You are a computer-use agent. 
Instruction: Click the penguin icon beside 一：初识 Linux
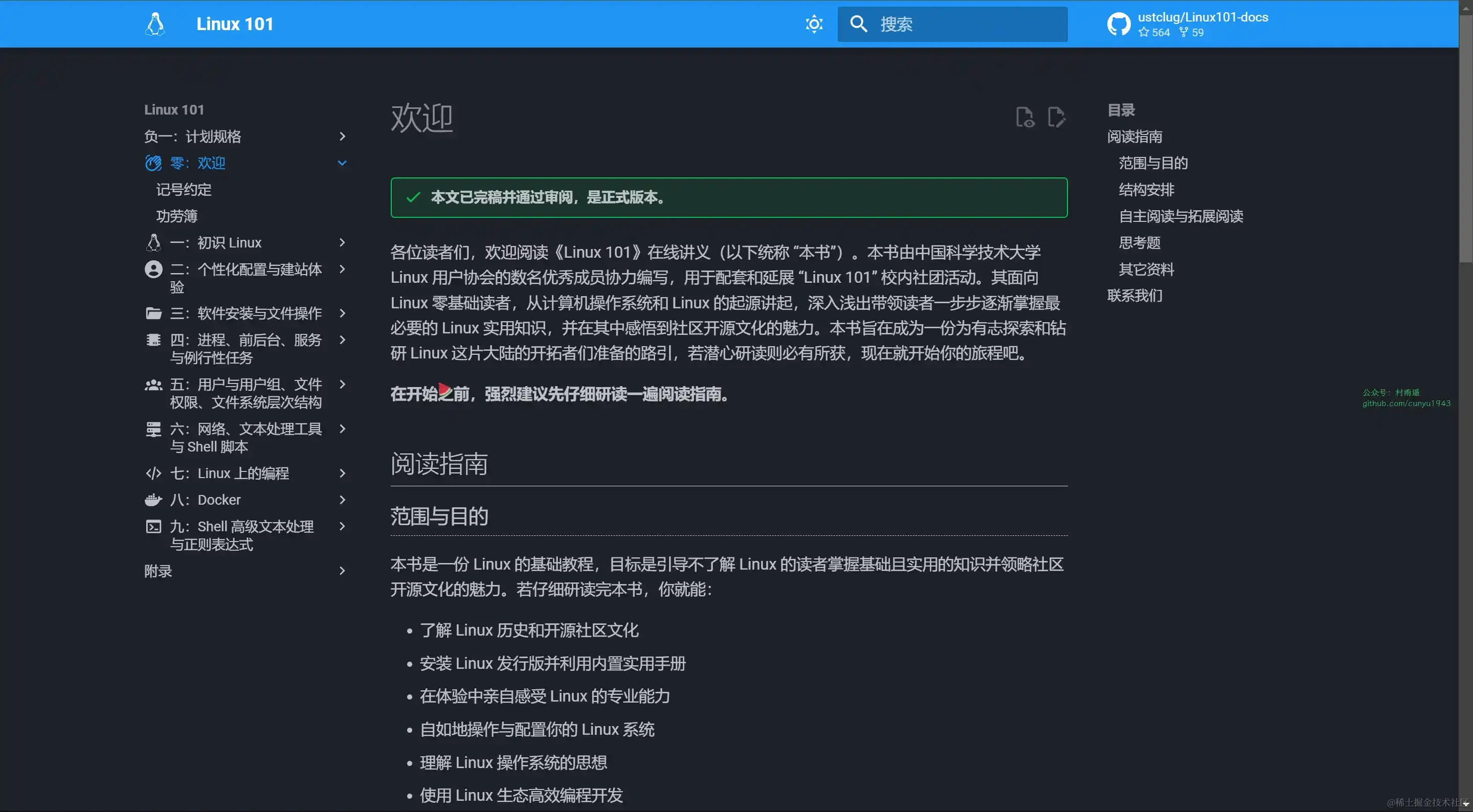(153, 243)
